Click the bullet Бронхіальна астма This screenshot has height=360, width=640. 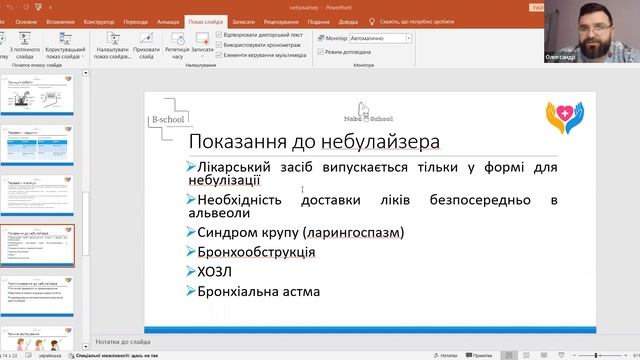point(258,291)
